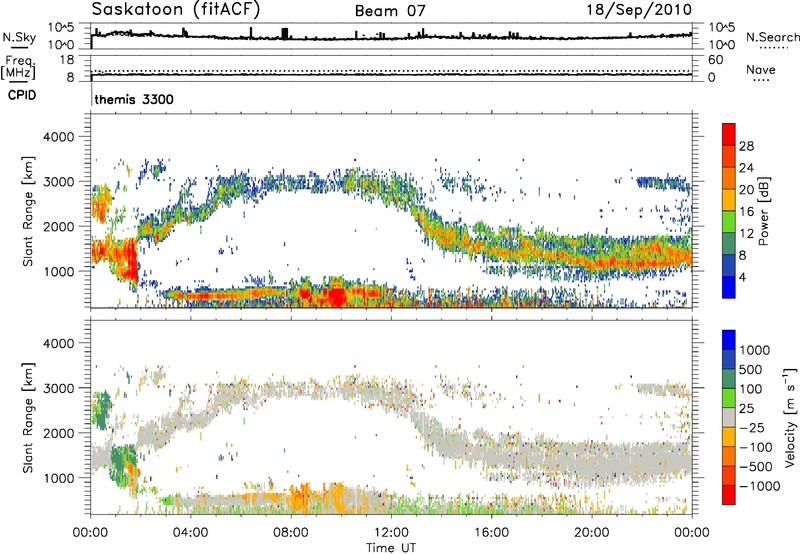Screen dimensions: 800x554
Task: Click '1000' on the velocity panel range axis
Action: [x=58, y=478]
